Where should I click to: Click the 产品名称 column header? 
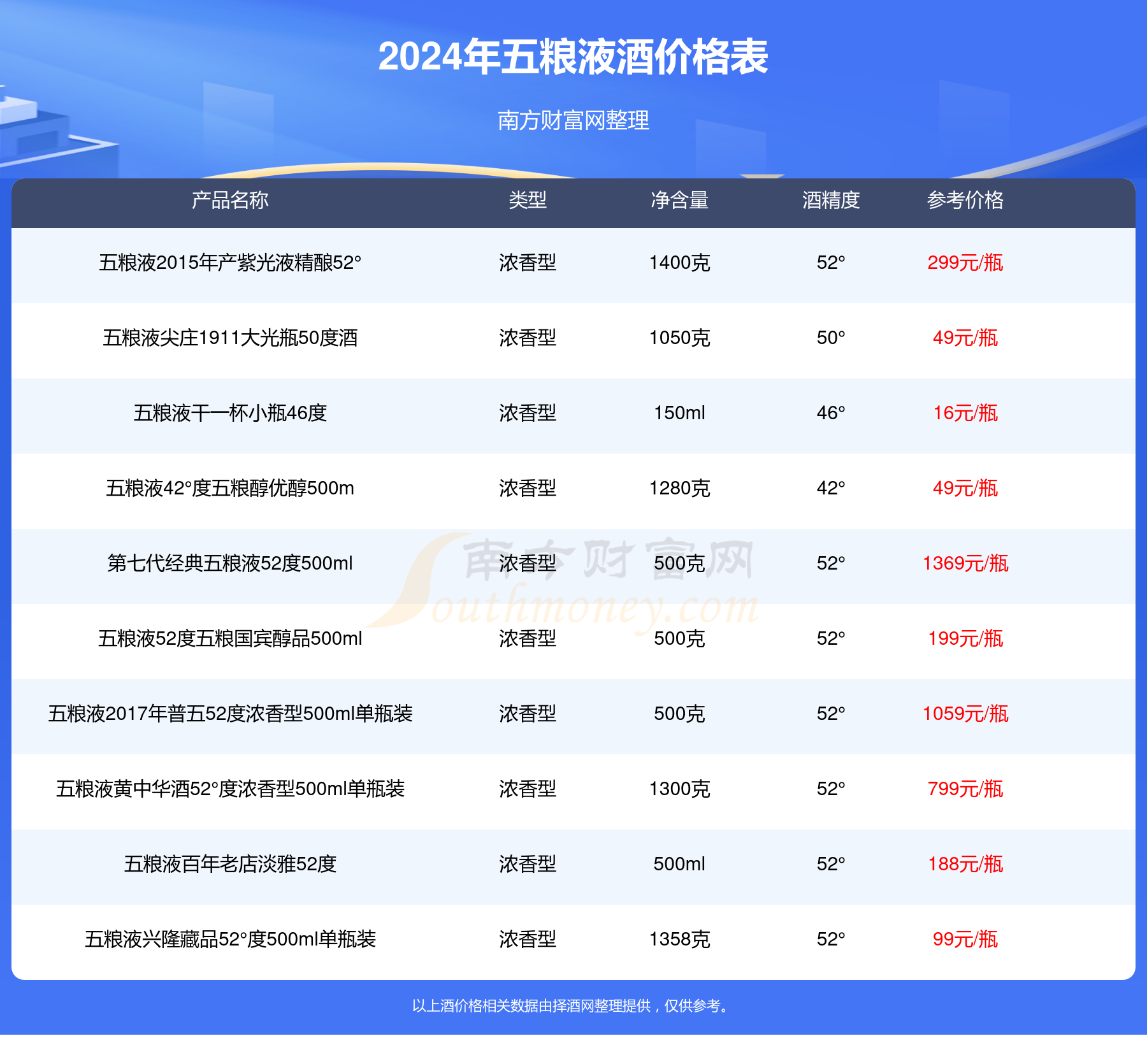(230, 200)
